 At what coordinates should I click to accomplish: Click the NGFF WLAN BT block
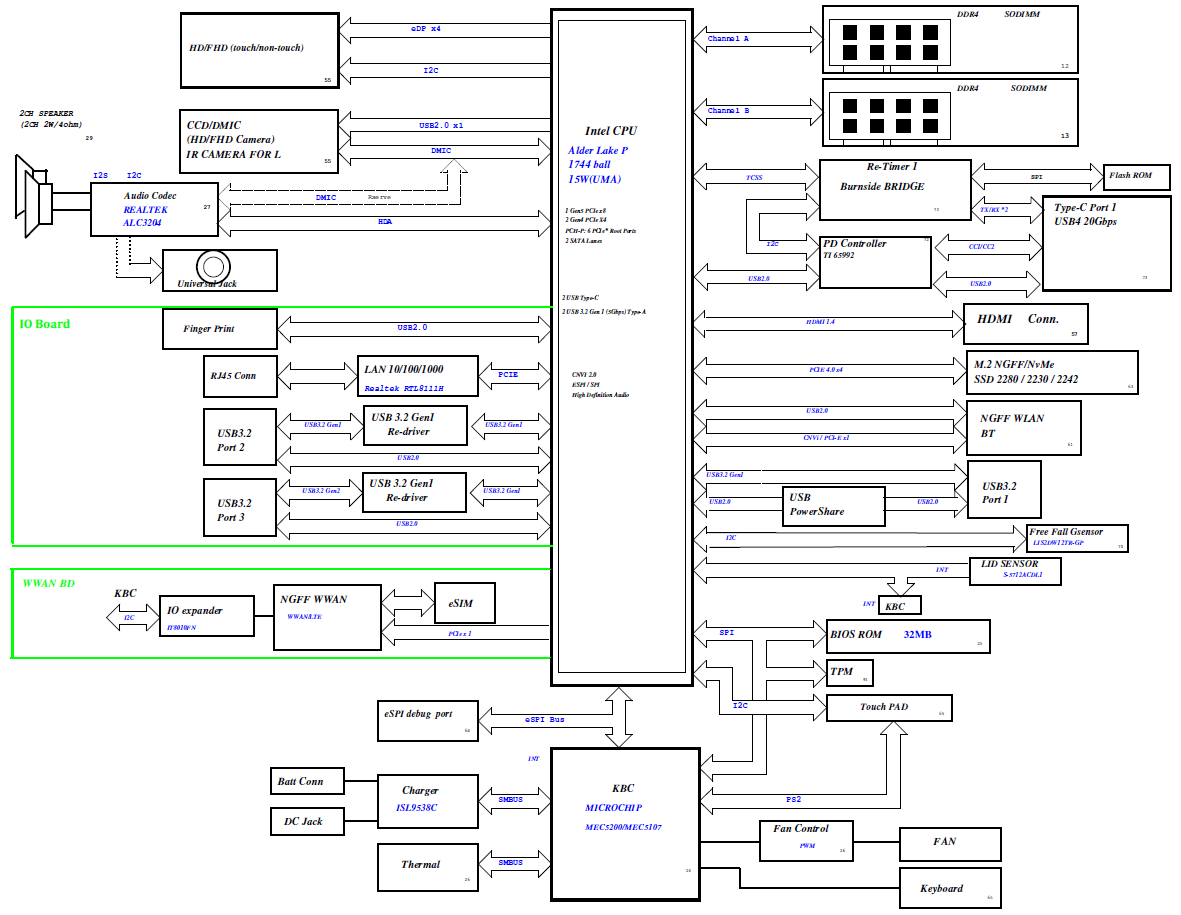1024,428
